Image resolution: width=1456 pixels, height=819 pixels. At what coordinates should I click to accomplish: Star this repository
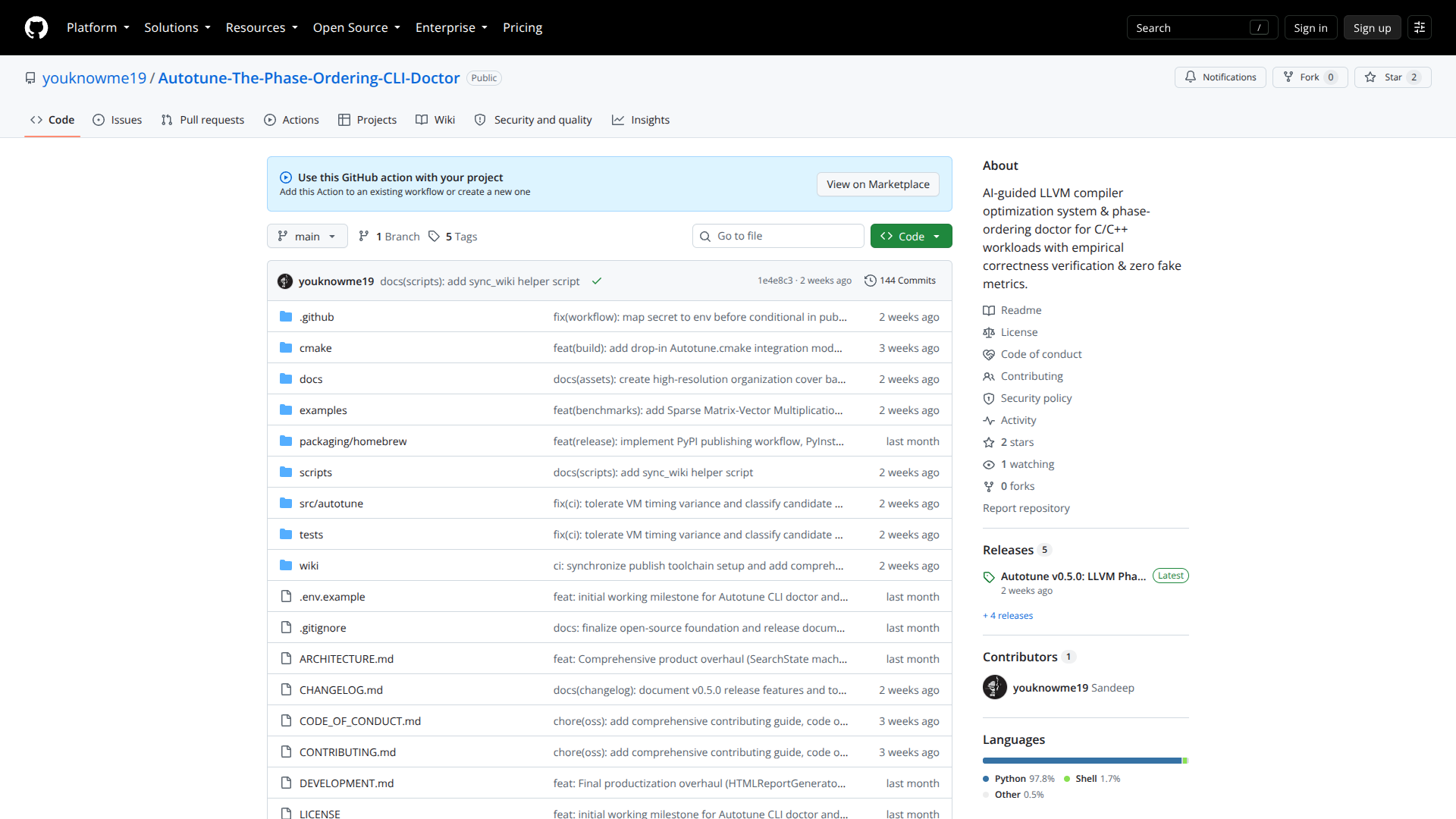point(1392,77)
